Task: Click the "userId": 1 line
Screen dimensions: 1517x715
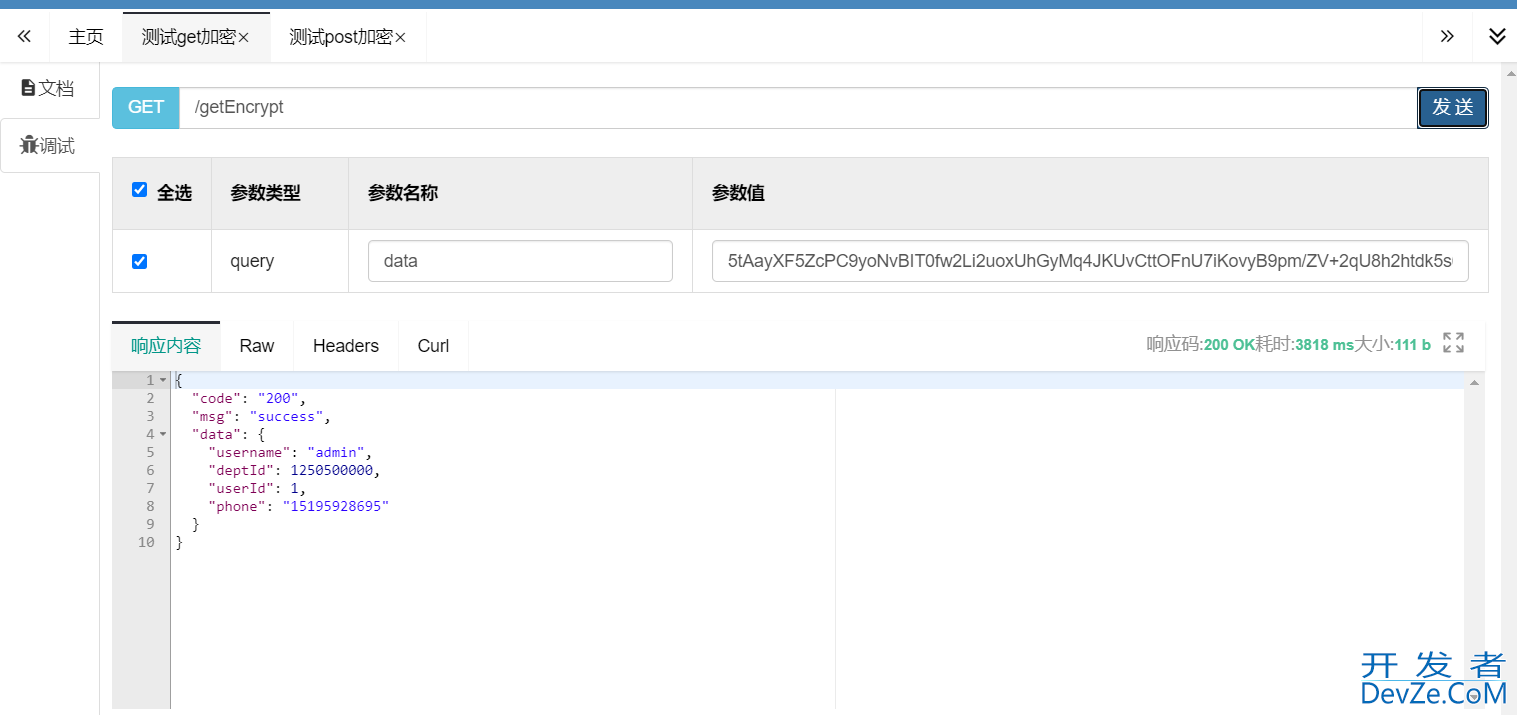Action: pos(257,488)
